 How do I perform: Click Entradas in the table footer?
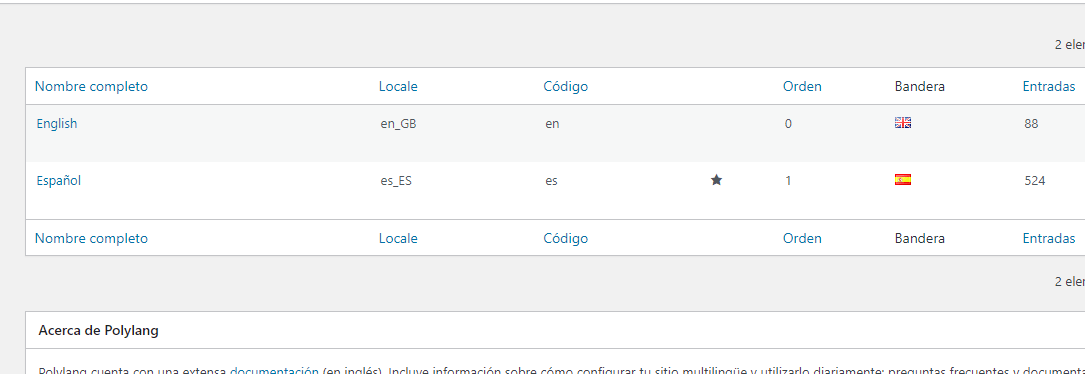pos(1049,238)
